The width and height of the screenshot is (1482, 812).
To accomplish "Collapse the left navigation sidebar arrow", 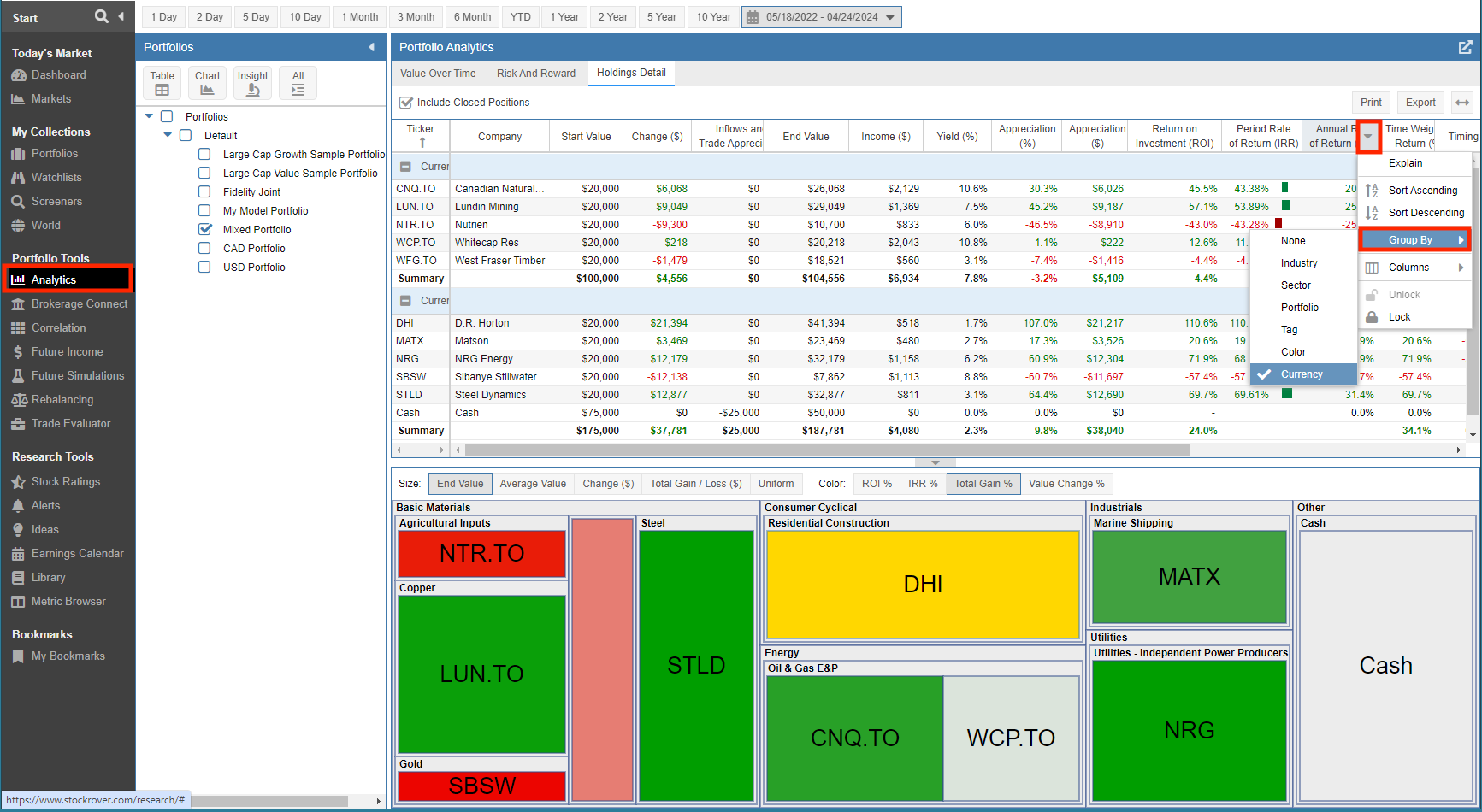I will pyautogui.click(x=121, y=16).
